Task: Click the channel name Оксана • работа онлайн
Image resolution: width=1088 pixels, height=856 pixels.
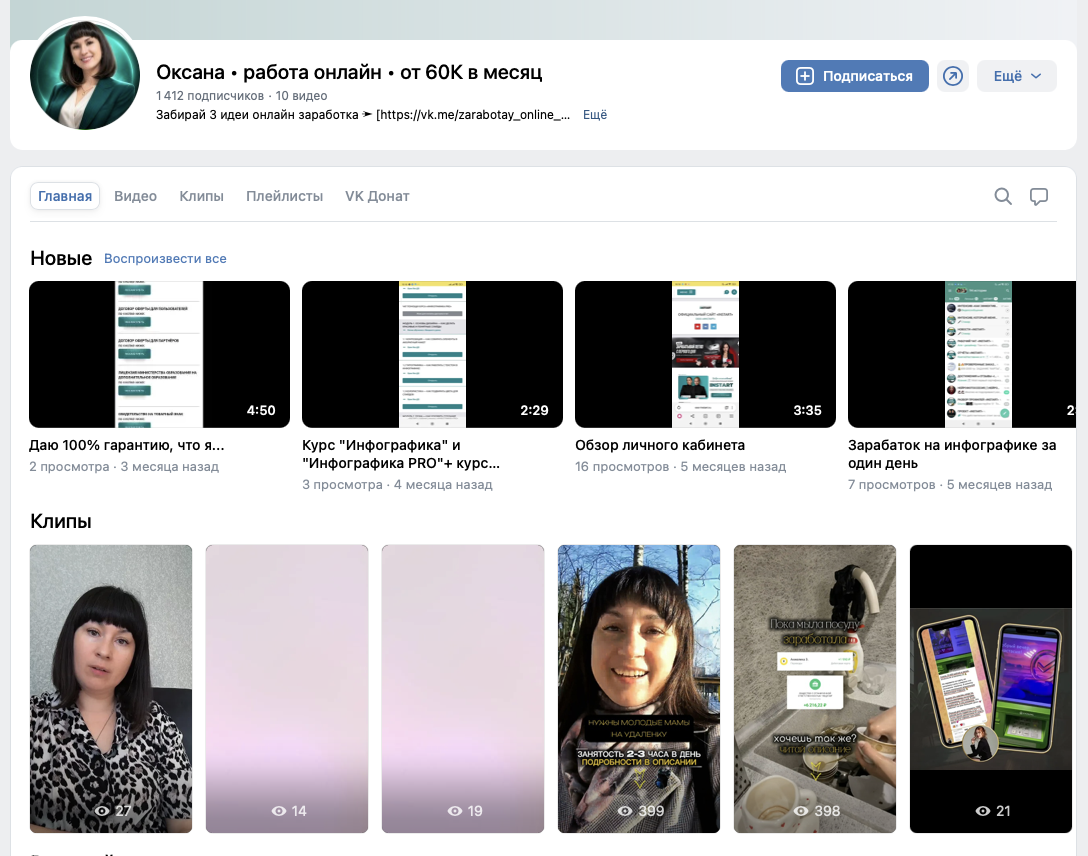Action: 349,72
